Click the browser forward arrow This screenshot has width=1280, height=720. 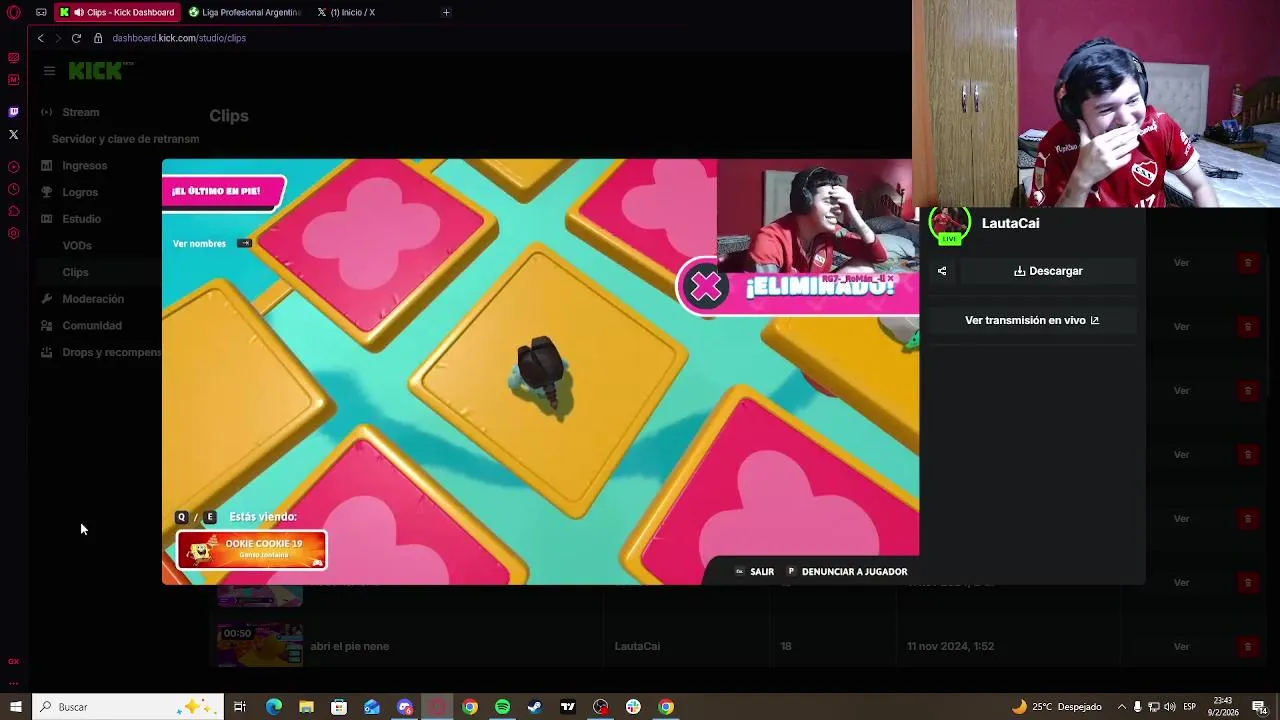pyautogui.click(x=58, y=38)
